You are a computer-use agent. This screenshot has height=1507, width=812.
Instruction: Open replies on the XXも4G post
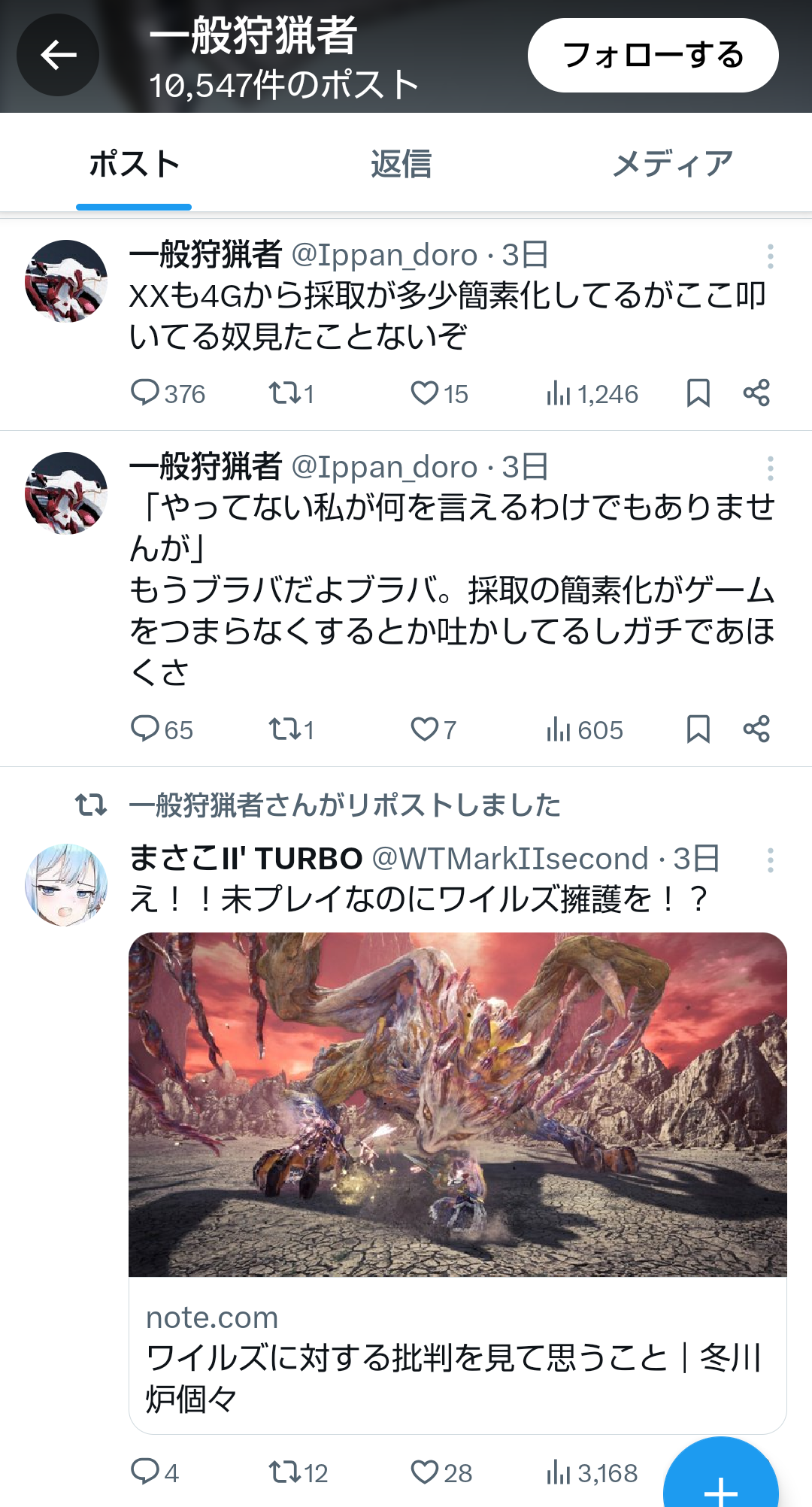(x=168, y=393)
